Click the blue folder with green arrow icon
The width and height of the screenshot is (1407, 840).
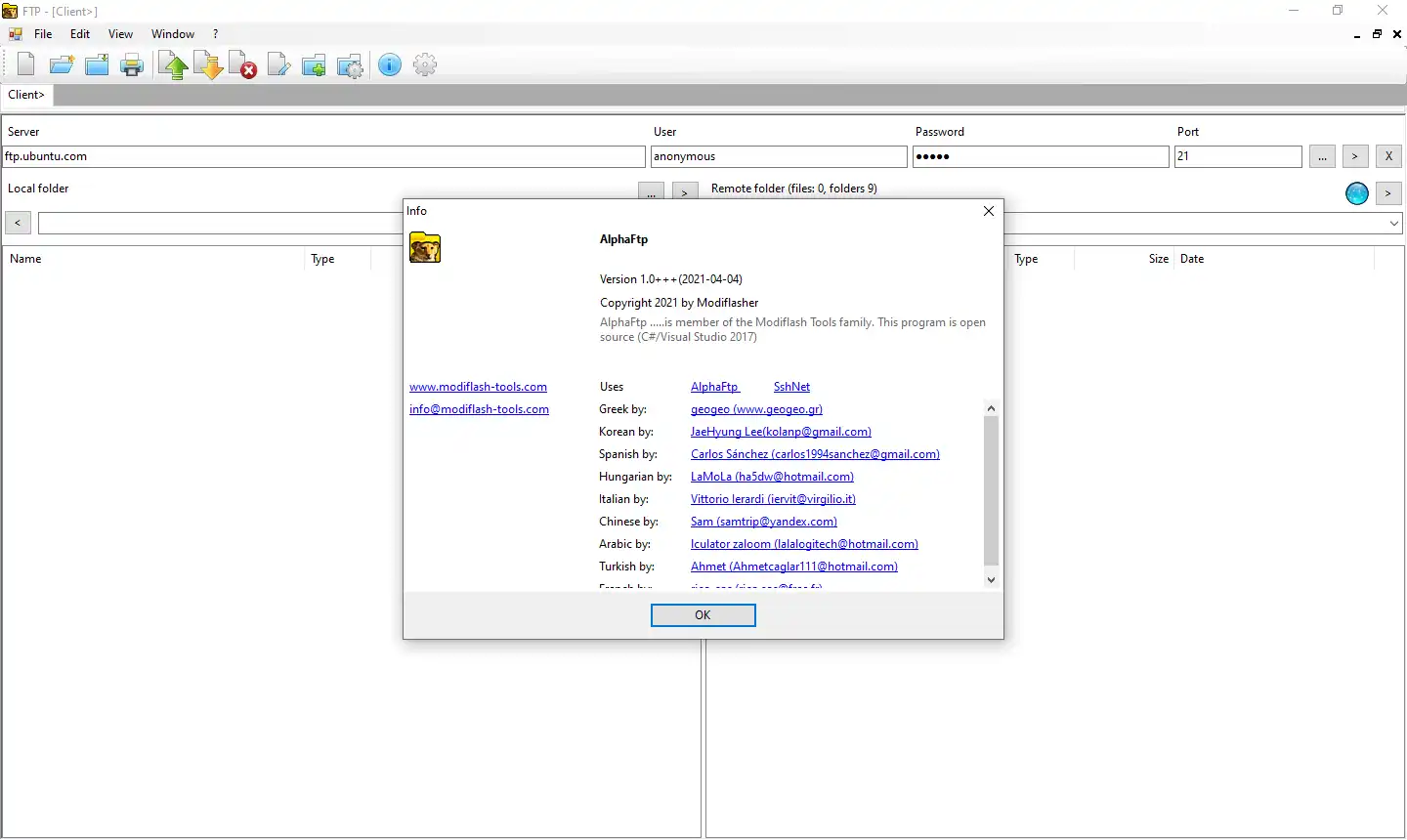[97, 65]
